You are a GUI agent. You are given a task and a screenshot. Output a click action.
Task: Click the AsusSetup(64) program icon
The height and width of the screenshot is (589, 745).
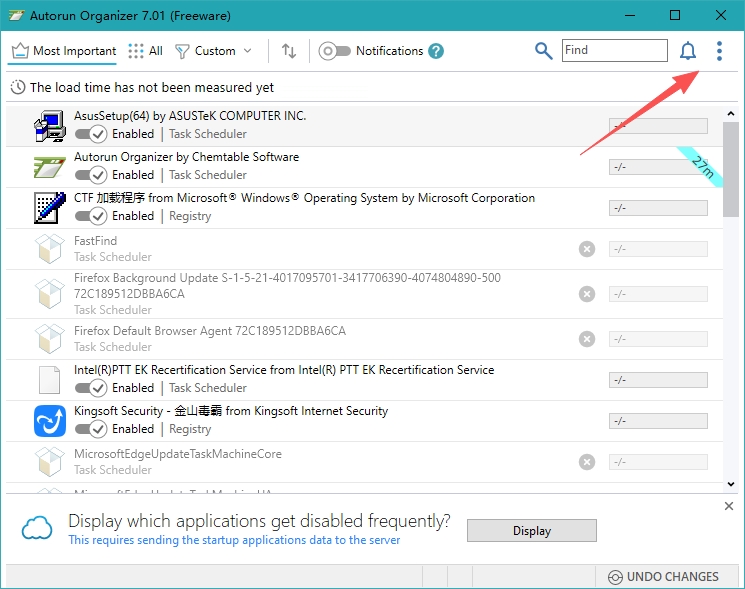[x=50, y=126]
